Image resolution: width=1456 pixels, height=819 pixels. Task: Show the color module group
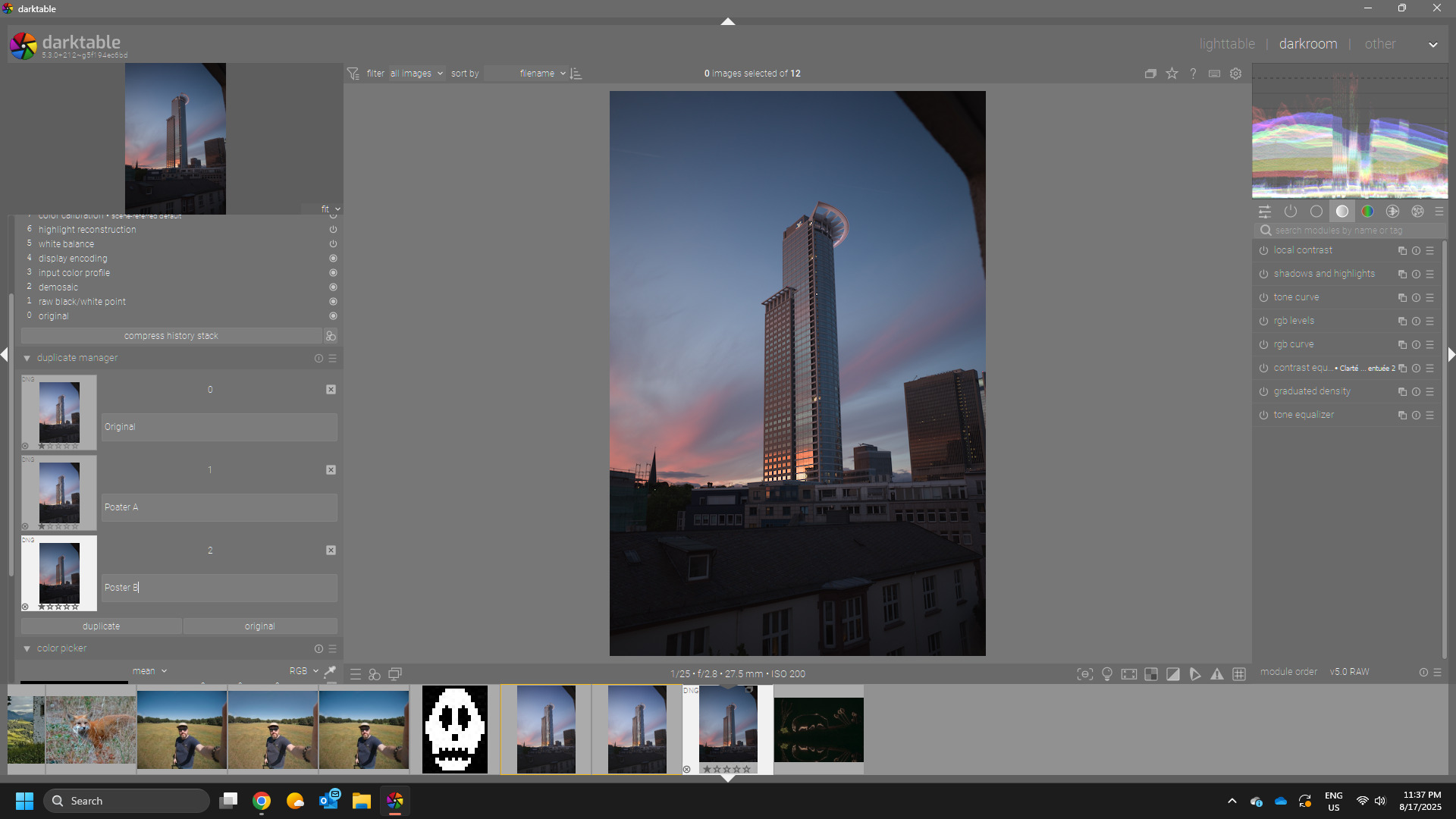1367,212
